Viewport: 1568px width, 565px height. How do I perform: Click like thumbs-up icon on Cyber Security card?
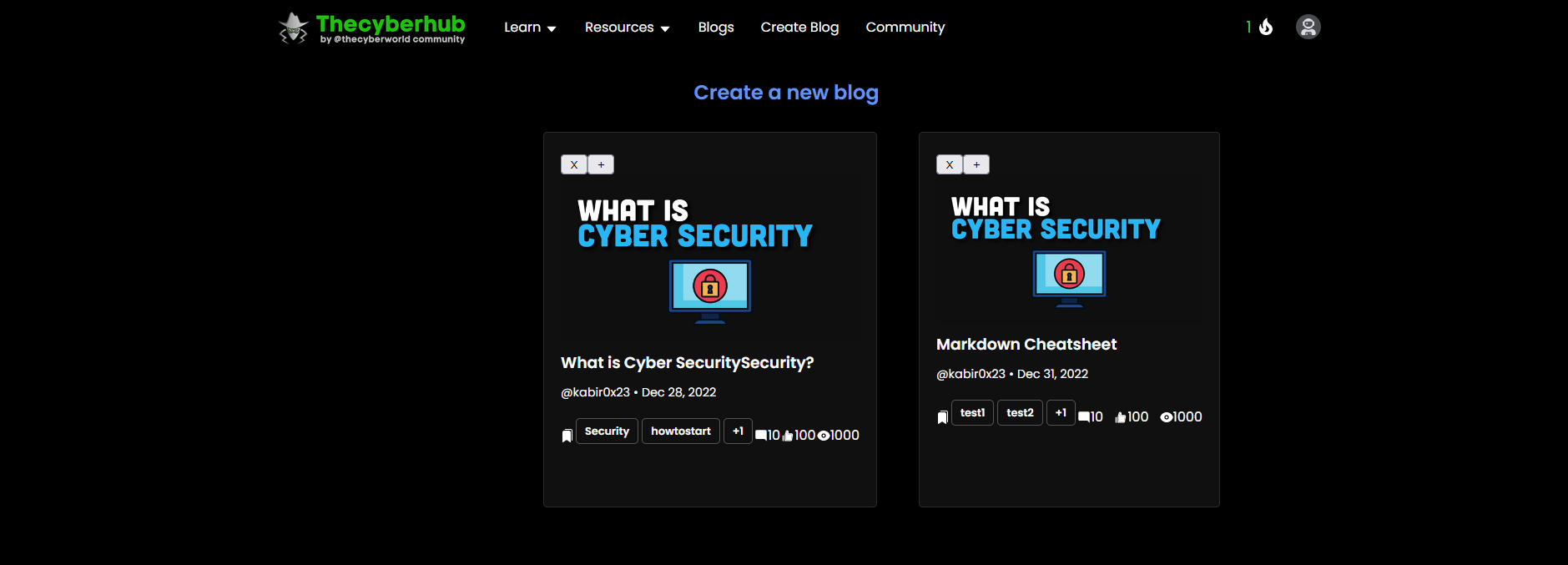(x=788, y=436)
